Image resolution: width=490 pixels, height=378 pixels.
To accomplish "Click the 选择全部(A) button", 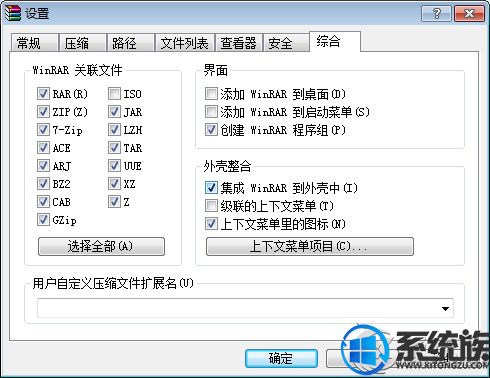I will 101,247.
